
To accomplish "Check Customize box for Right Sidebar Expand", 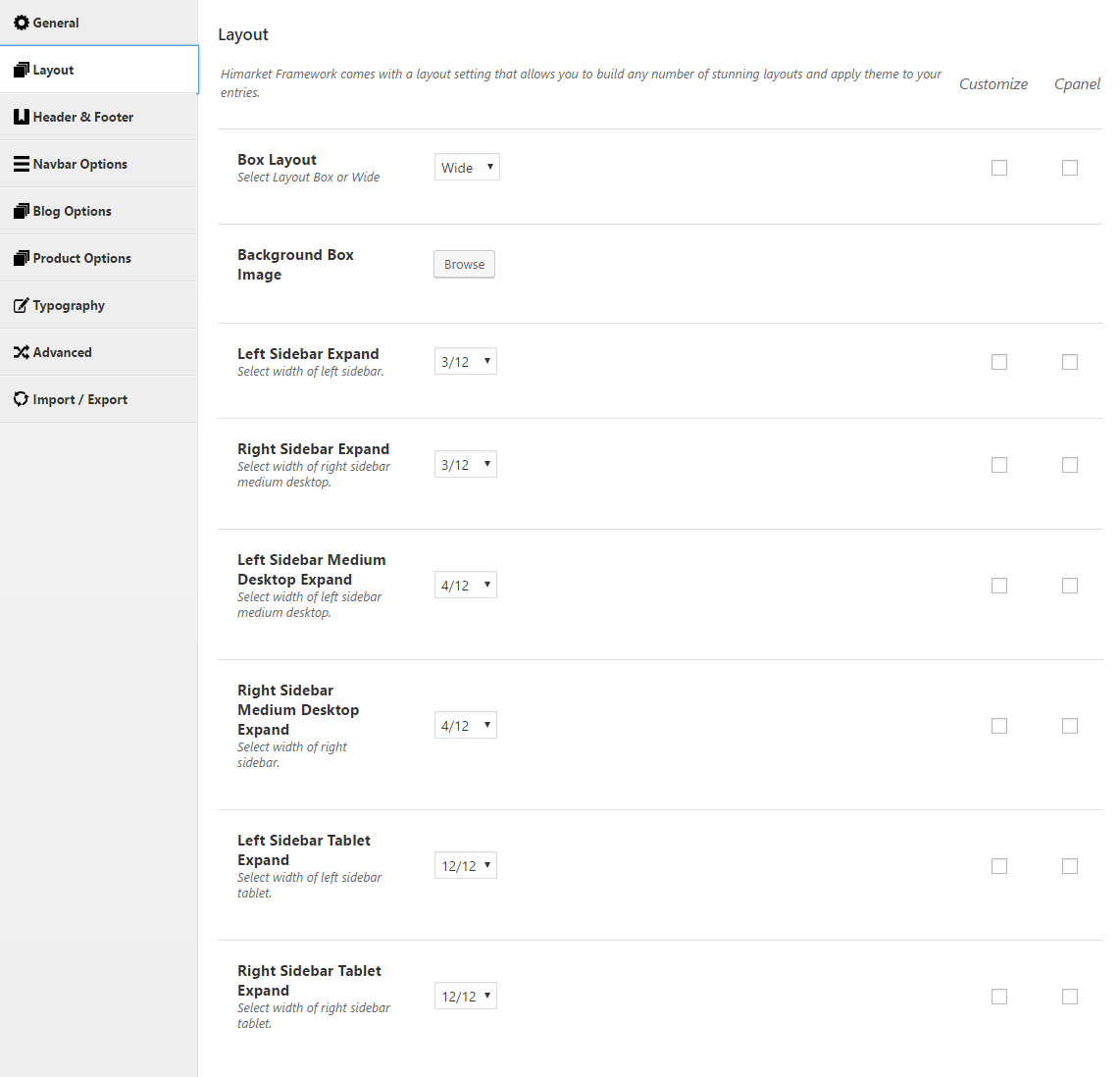I will coord(999,465).
